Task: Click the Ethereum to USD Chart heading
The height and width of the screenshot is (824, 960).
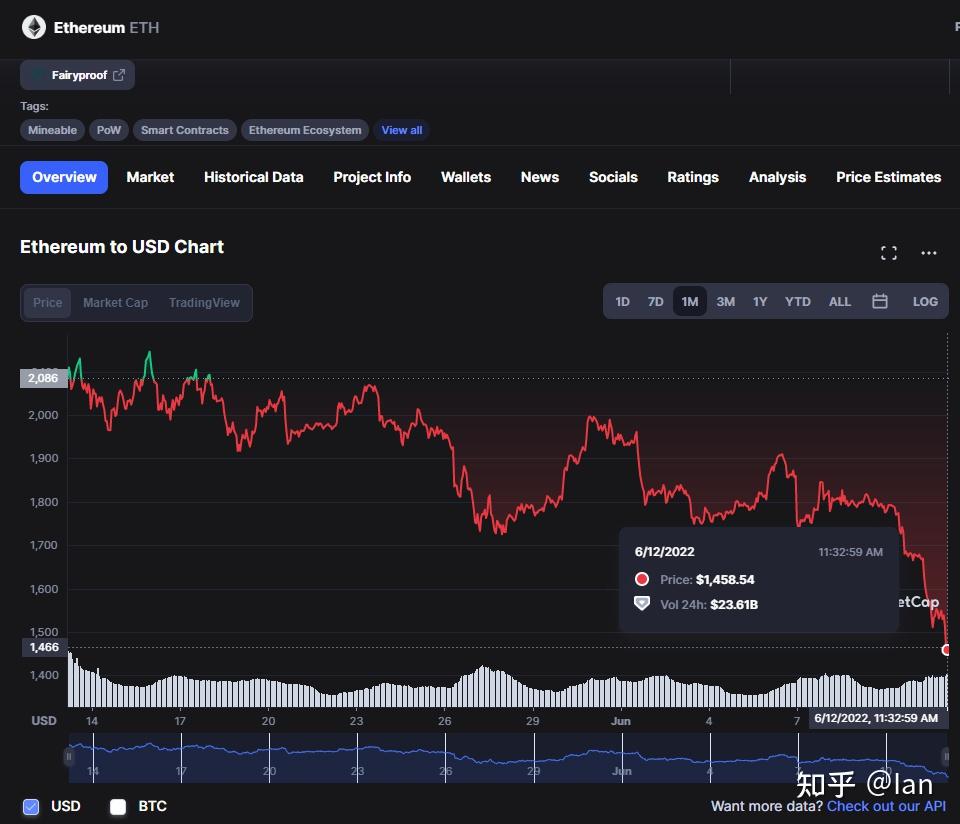Action: click(x=122, y=247)
